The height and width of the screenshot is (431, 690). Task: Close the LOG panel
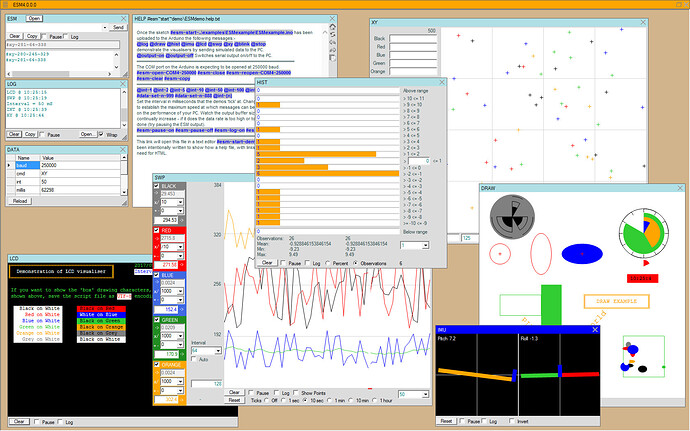[x=123, y=84]
